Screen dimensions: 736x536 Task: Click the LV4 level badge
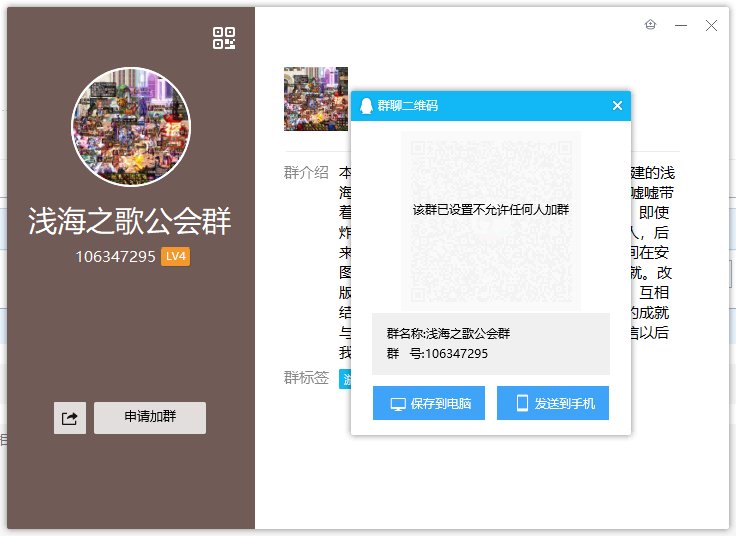(176, 256)
